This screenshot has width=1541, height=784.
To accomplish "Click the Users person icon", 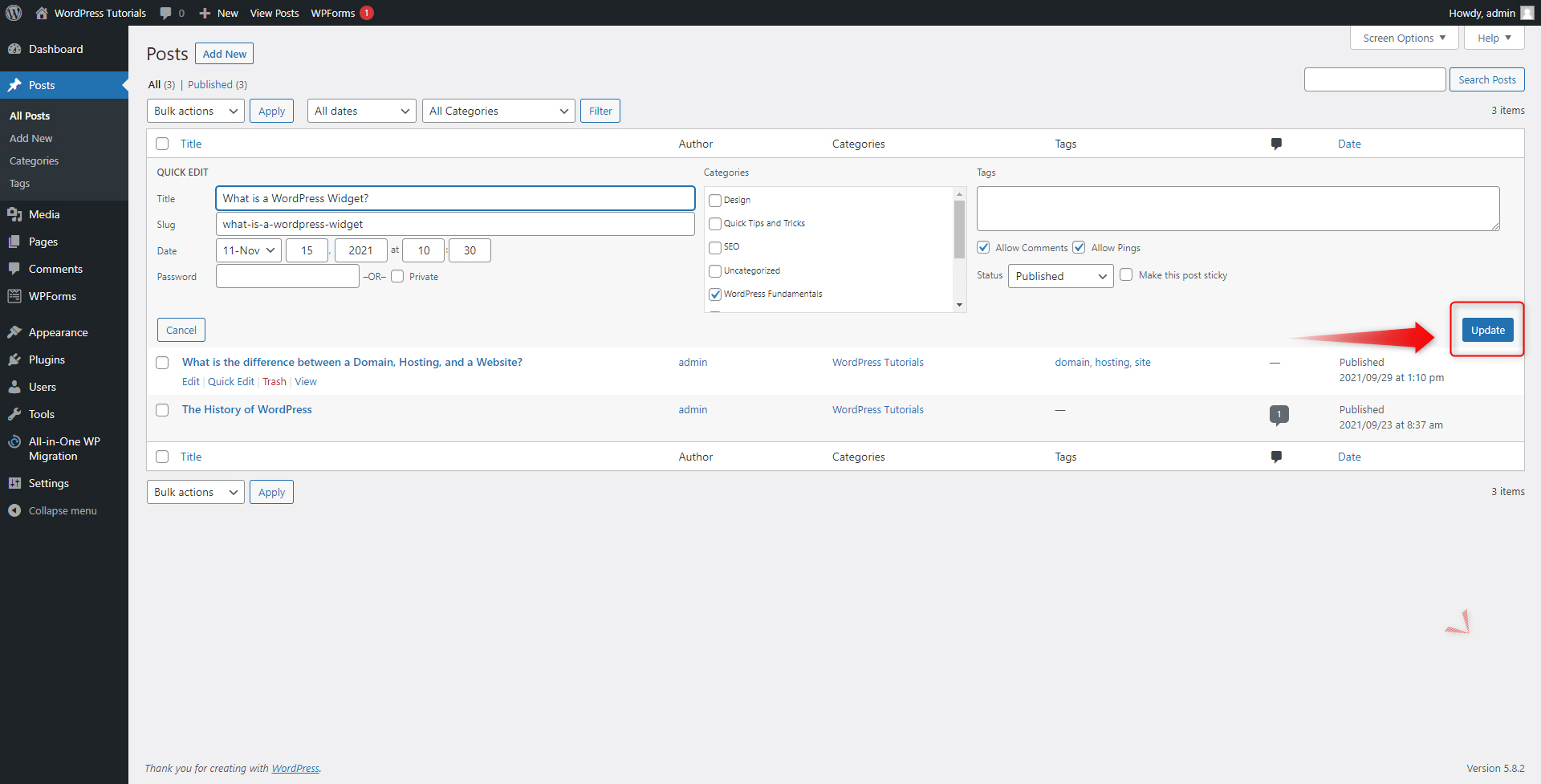I will point(14,387).
